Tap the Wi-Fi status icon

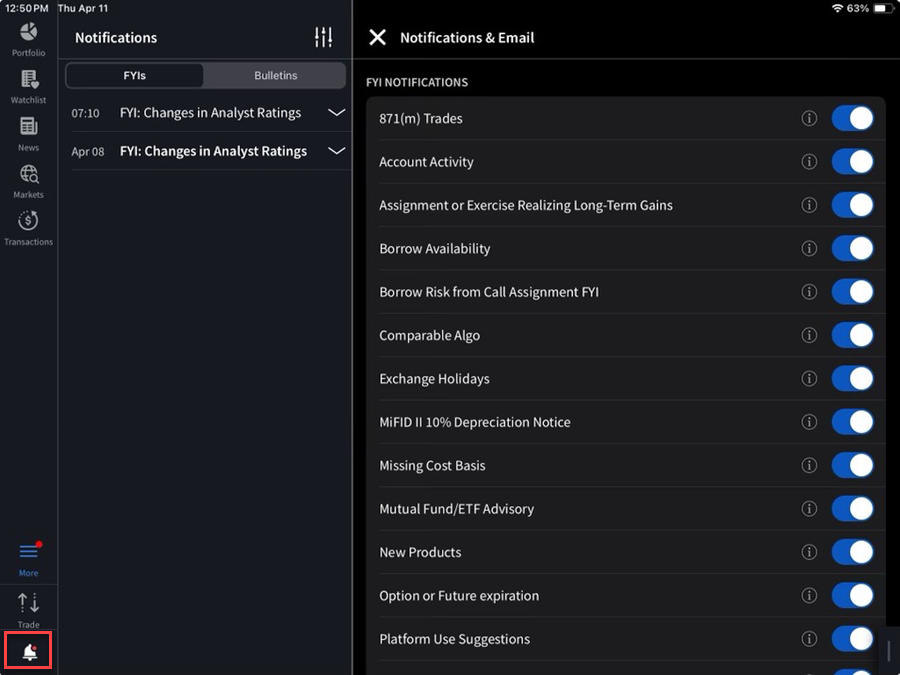point(837,8)
